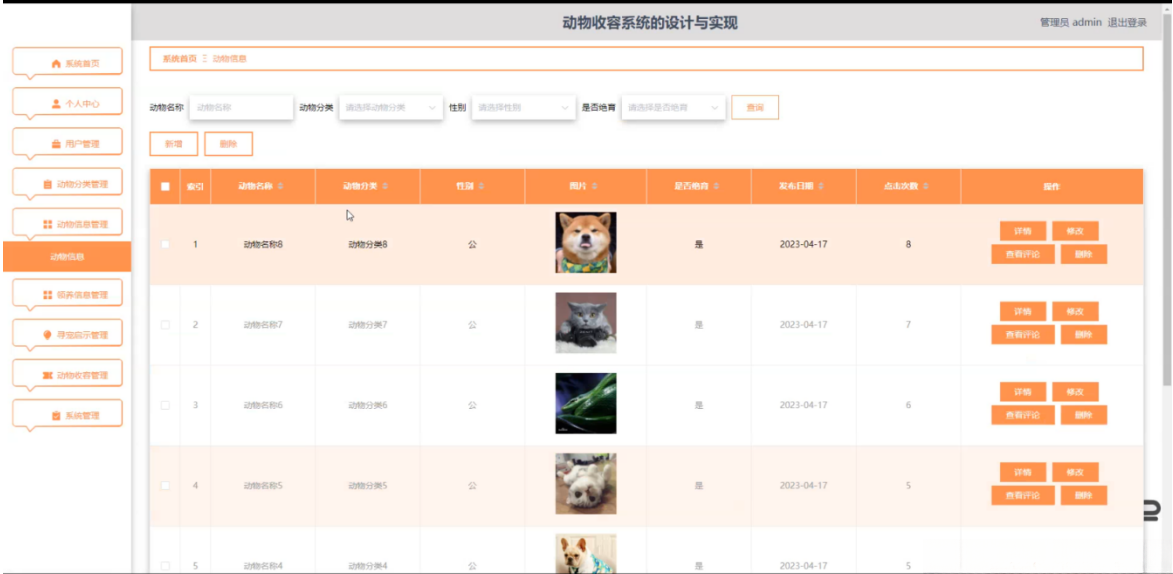Check the checkbox for row 动物名称5
The height and width of the screenshot is (574, 1173).
(x=165, y=486)
